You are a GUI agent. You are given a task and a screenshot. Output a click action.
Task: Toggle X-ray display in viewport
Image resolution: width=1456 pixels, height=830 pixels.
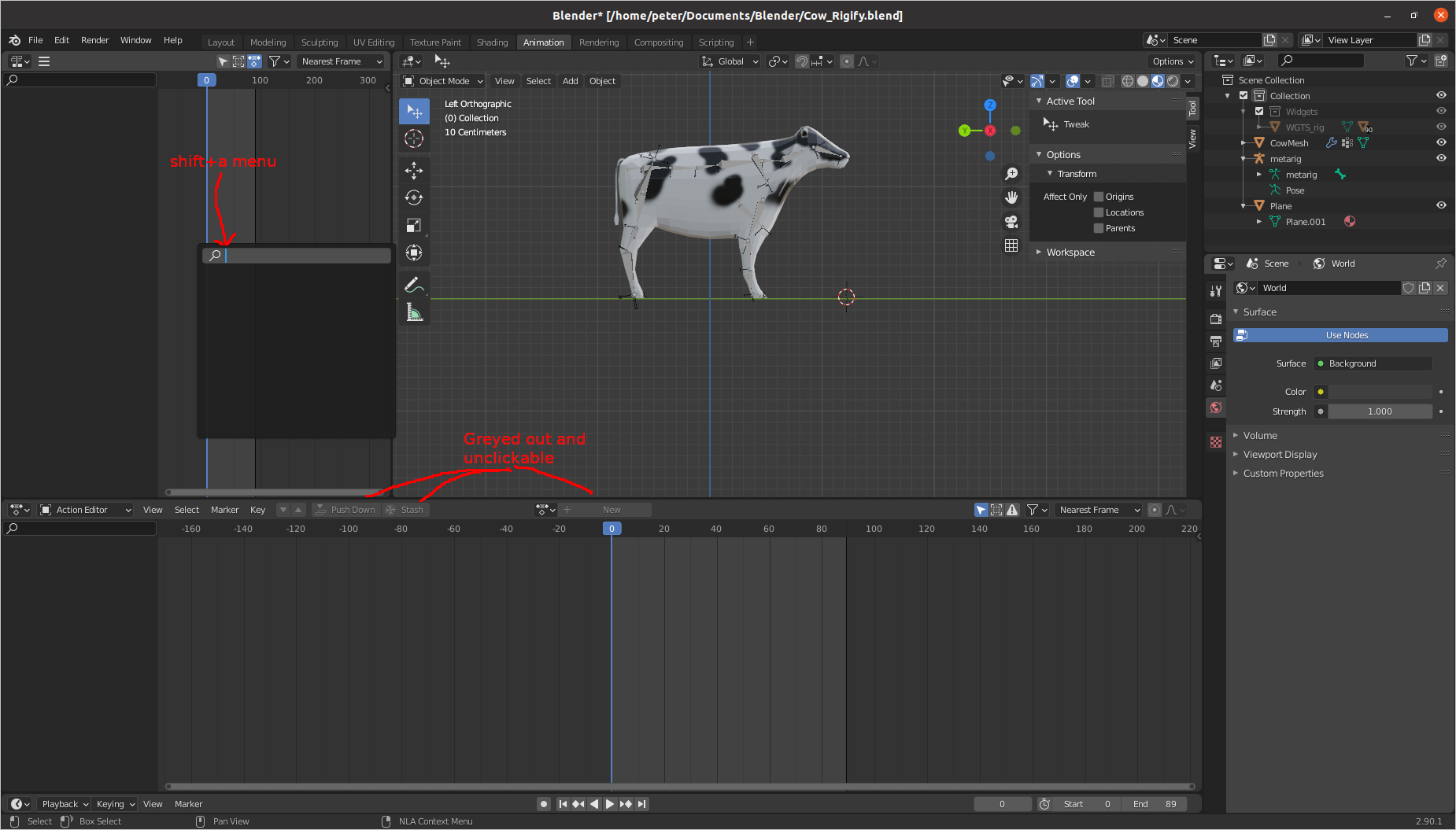pos(1107,81)
